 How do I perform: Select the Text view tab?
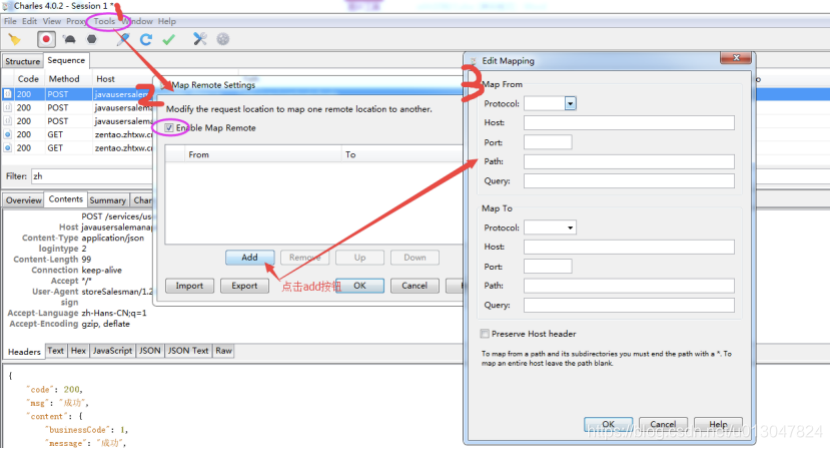(x=56, y=351)
